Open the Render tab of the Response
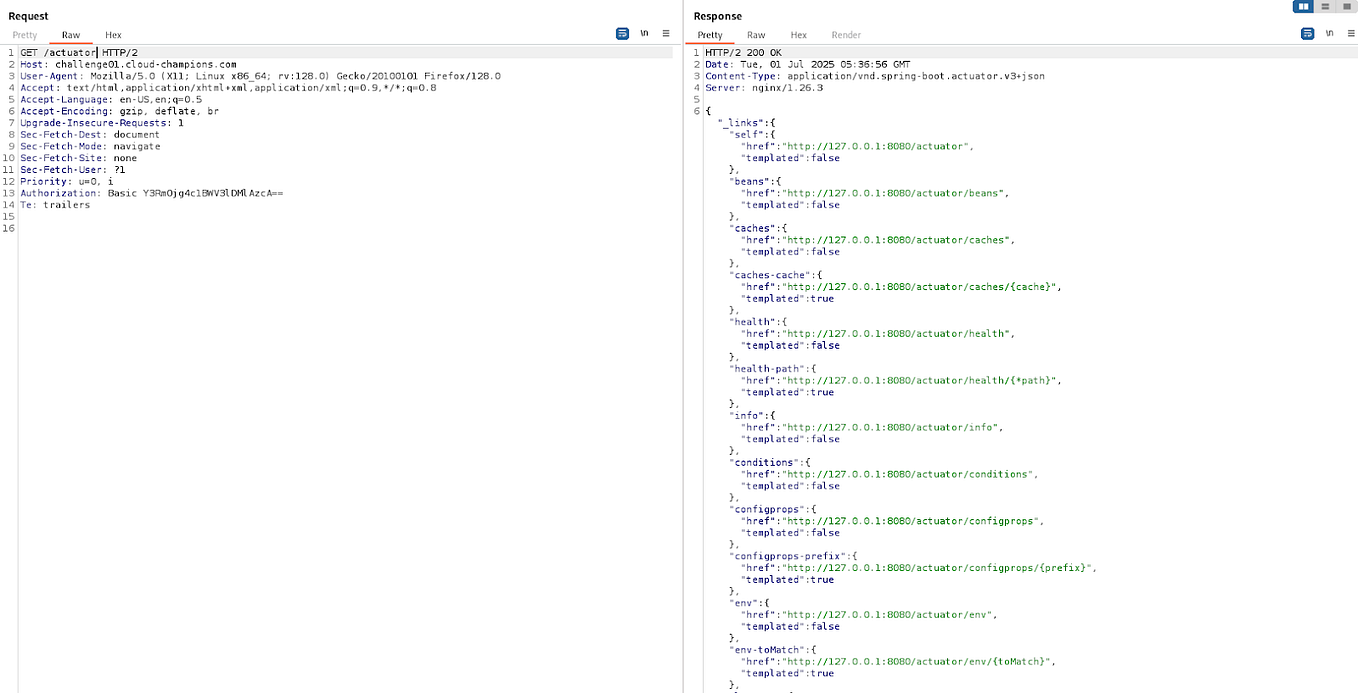The width and height of the screenshot is (1358, 693). coord(846,34)
